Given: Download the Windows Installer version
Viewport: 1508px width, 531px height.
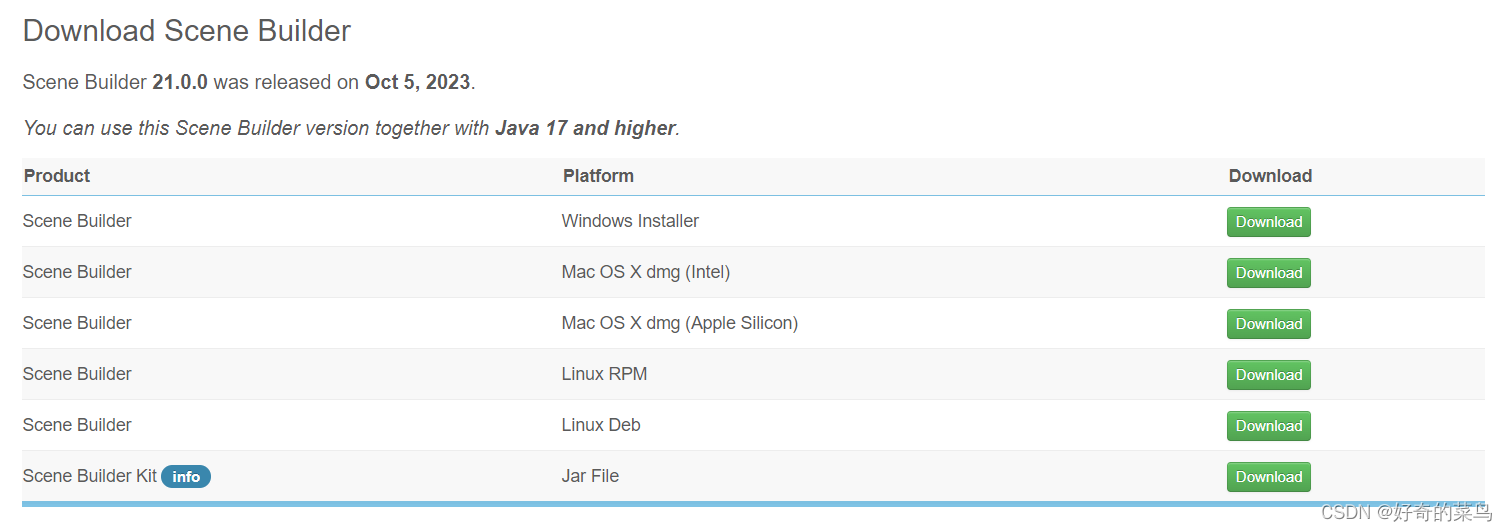Looking at the screenshot, I should (1268, 222).
